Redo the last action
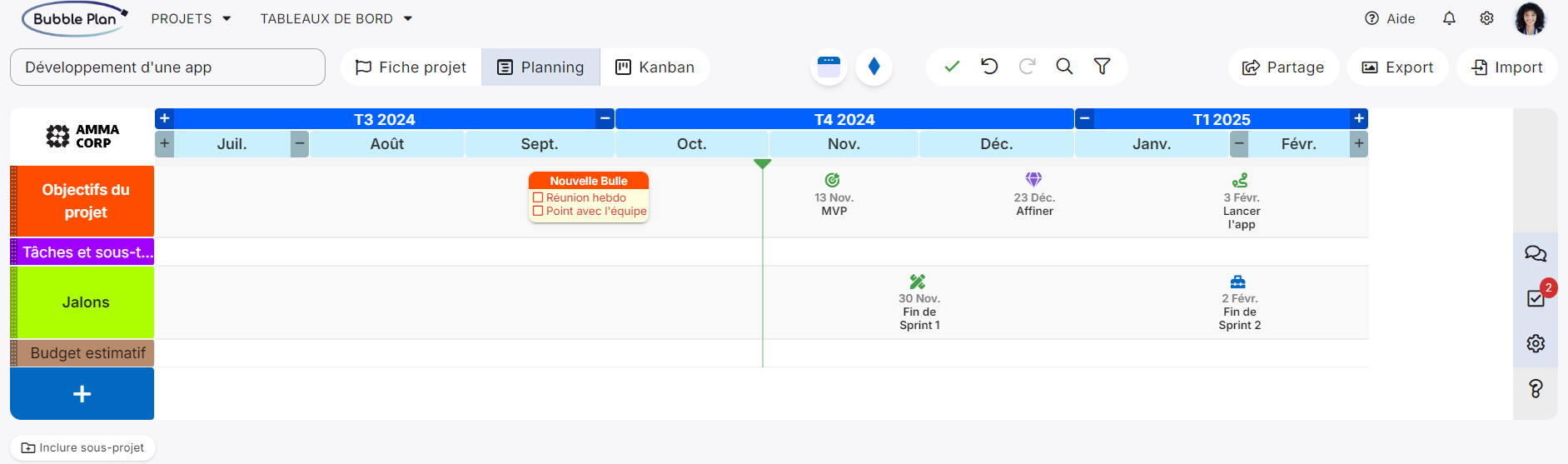Image resolution: width=1568 pixels, height=464 pixels. [x=1027, y=67]
